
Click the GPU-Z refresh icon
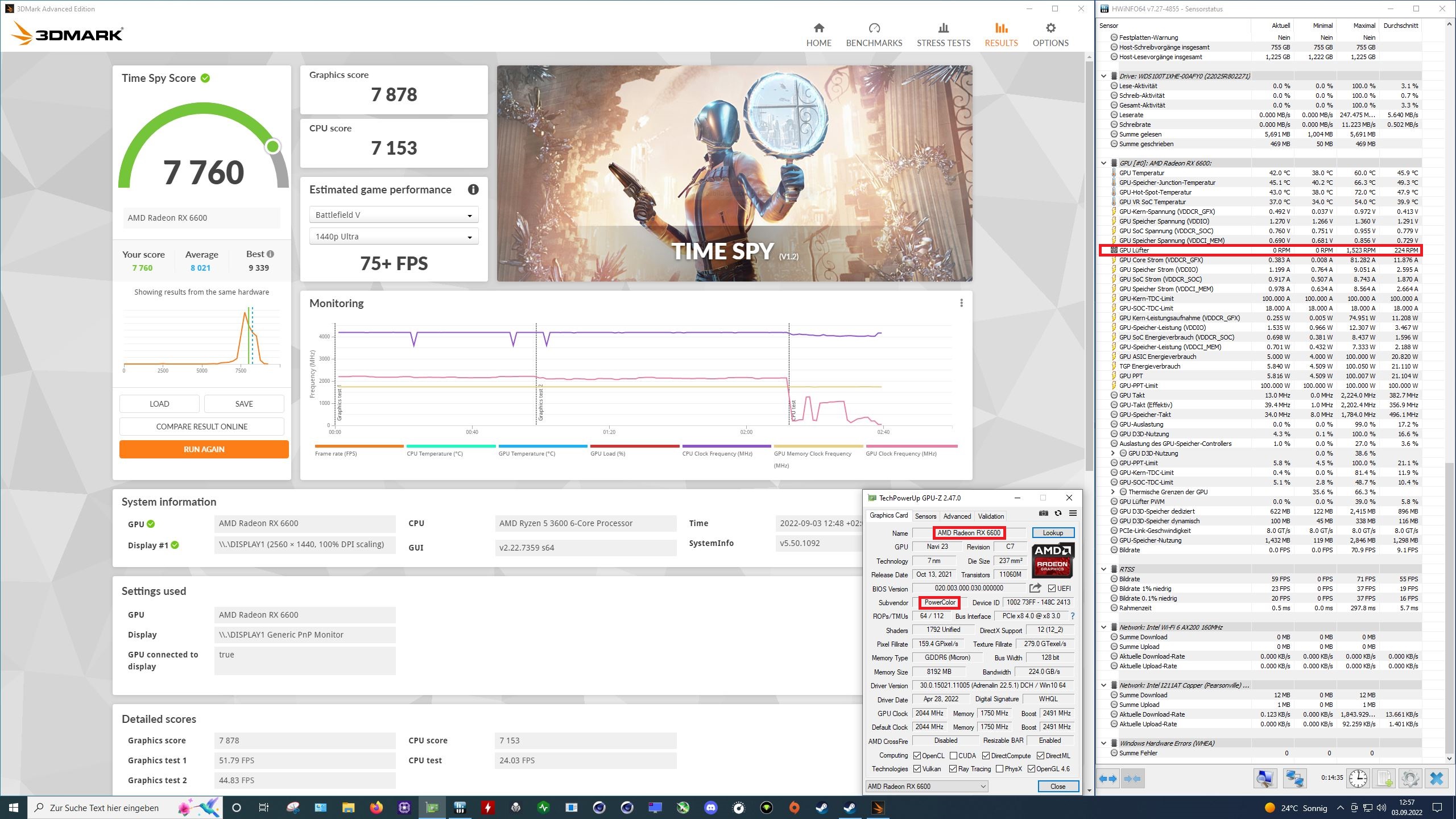pos(1058,513)
